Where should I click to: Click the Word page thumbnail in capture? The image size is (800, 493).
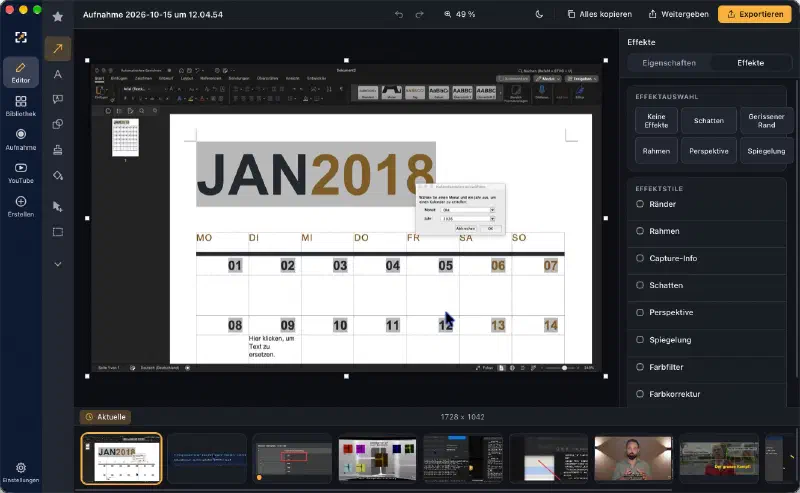point(125,137)
